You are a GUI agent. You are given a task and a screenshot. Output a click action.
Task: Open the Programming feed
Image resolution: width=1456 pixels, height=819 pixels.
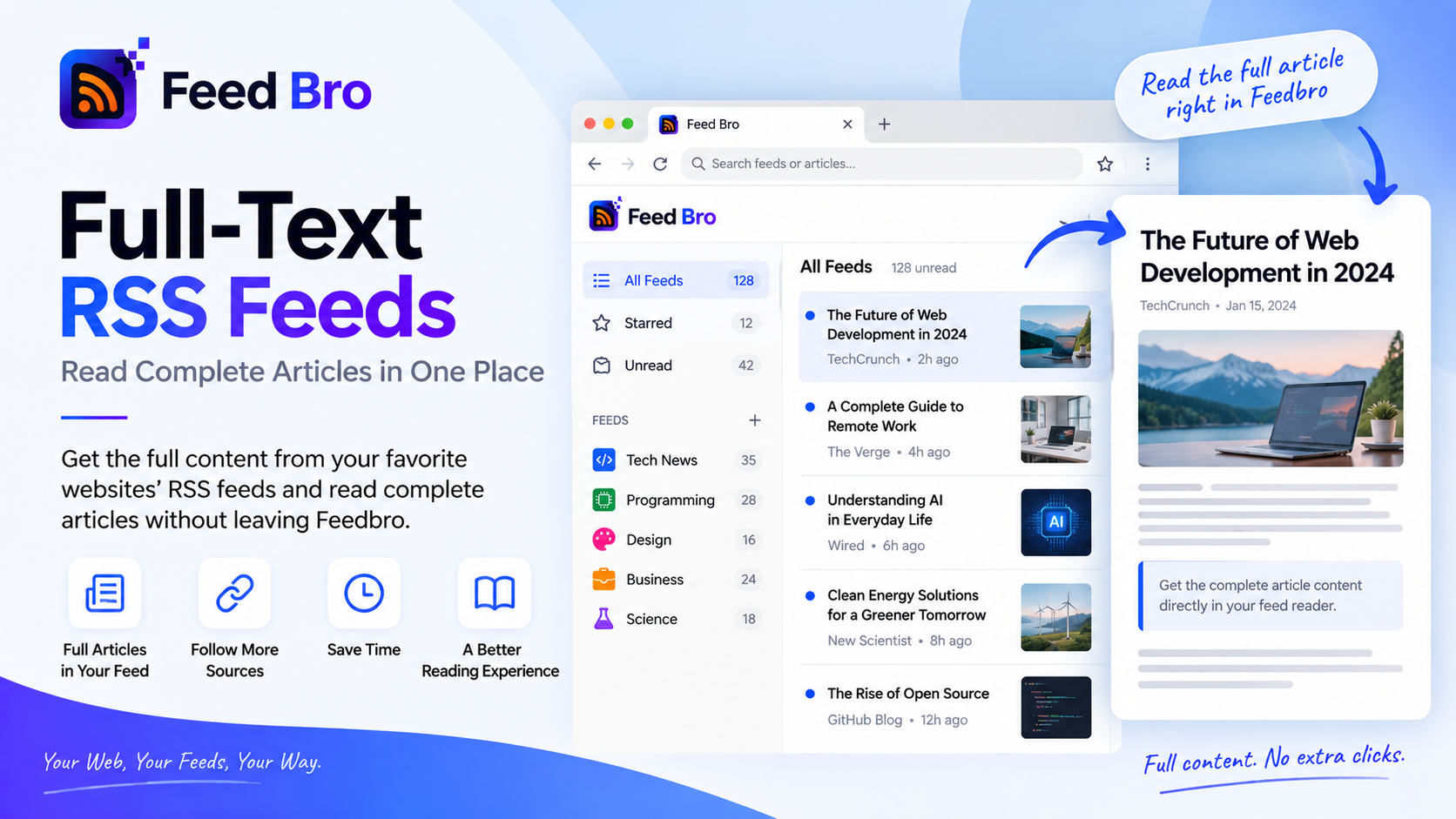(x=676, y=500)
